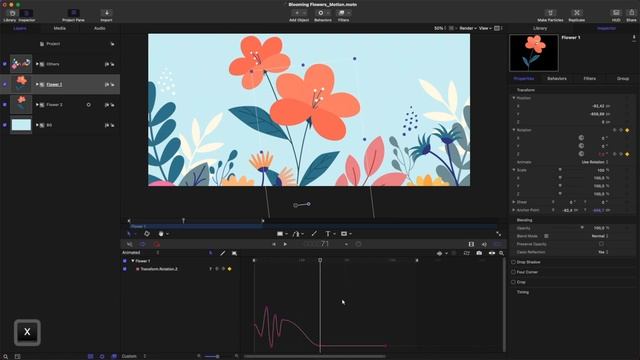Click the Play button
The width and height of the screenshot is (640, 360).
click(285, 244)
